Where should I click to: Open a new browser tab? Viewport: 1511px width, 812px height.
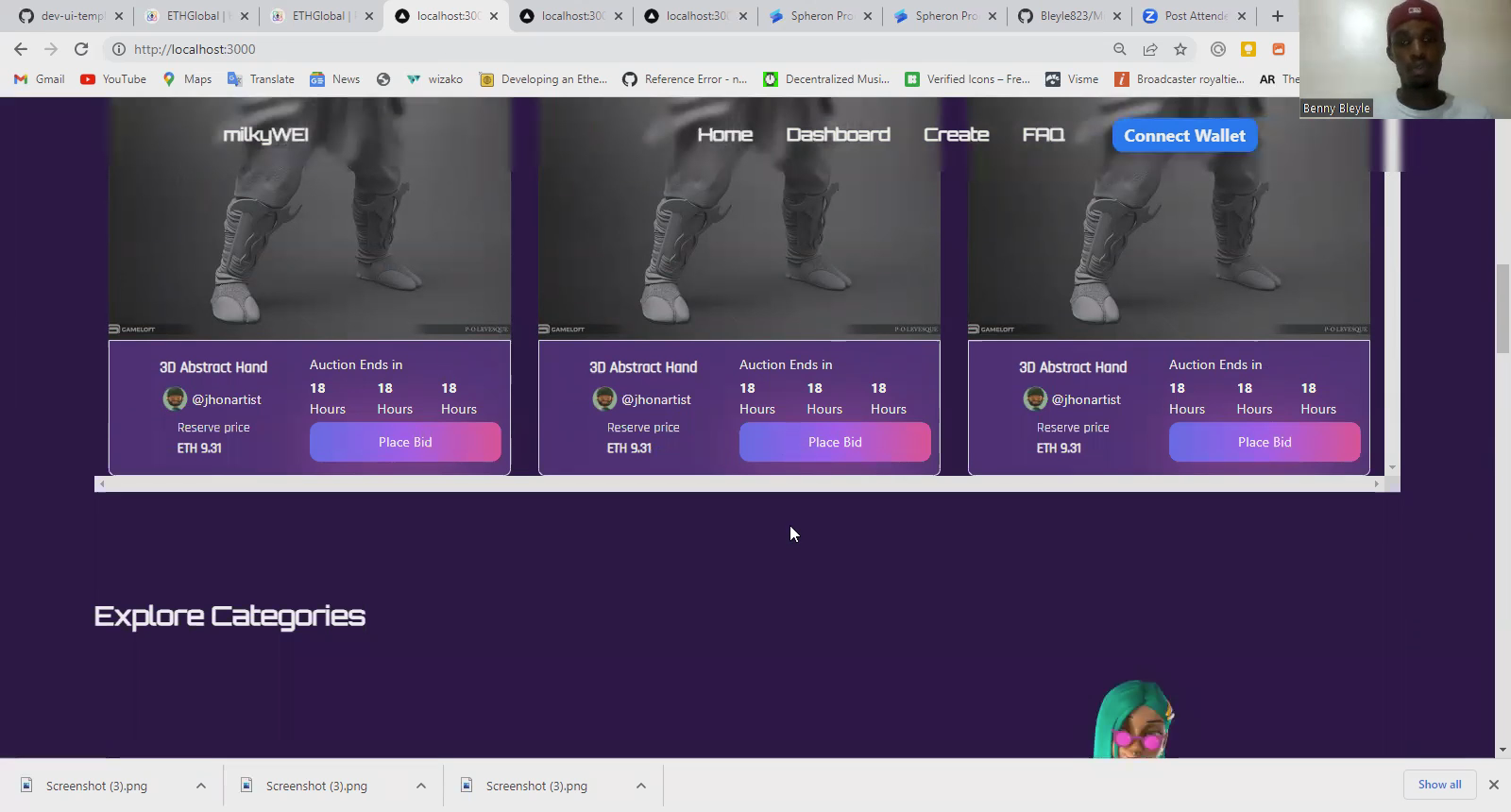tap(1278, 16)
